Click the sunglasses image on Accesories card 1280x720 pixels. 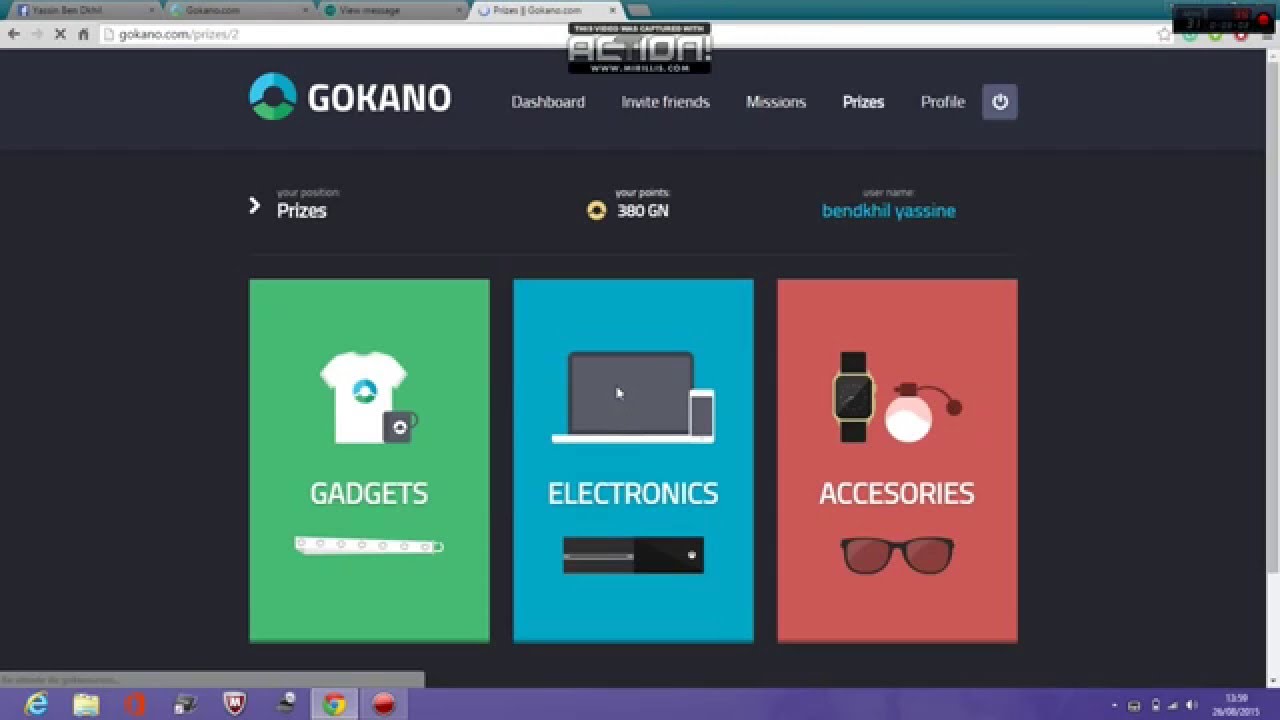(897, 556)
